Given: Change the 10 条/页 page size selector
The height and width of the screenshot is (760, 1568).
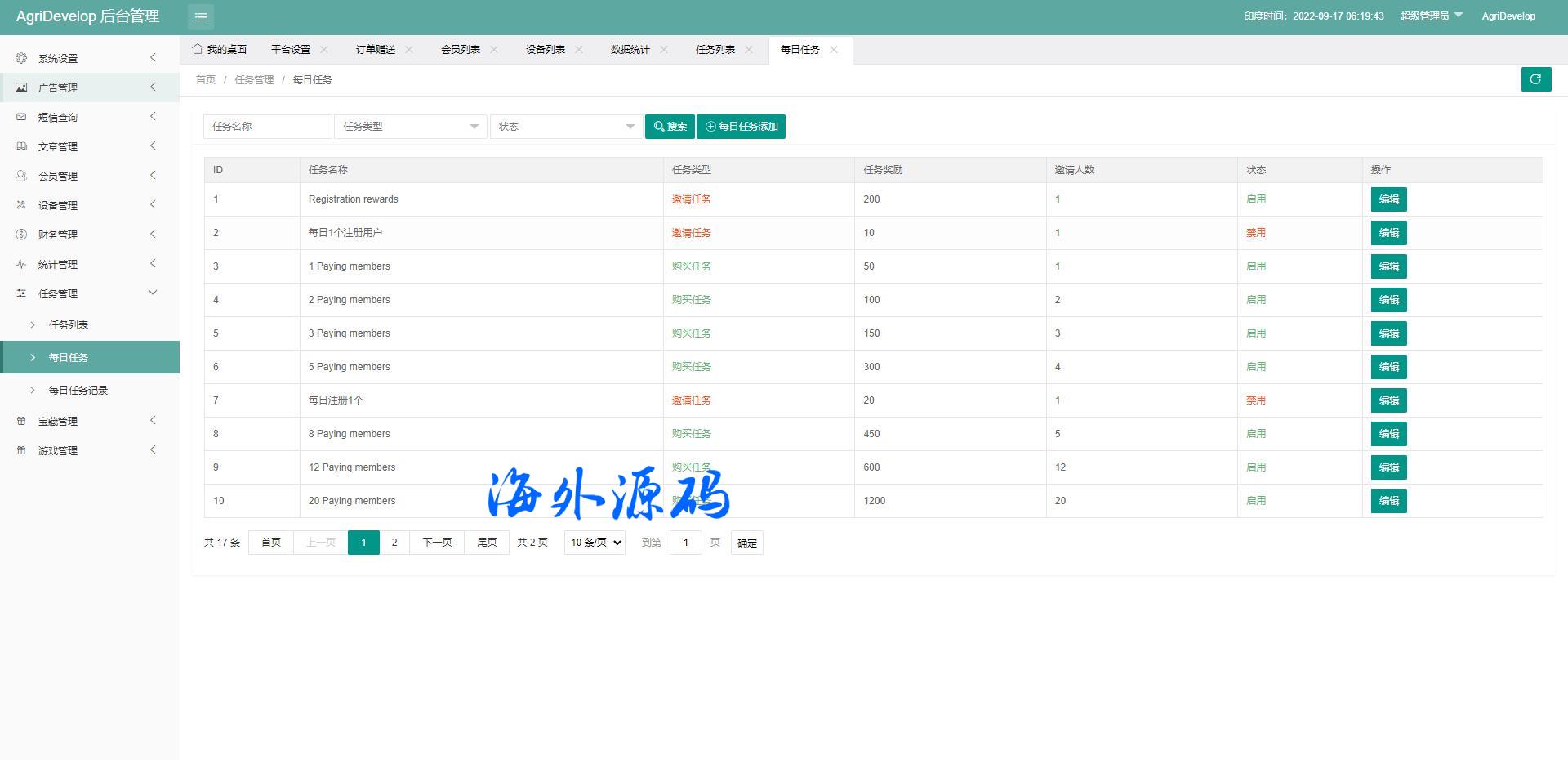Looking at the screenshot, I should (595, 543).
